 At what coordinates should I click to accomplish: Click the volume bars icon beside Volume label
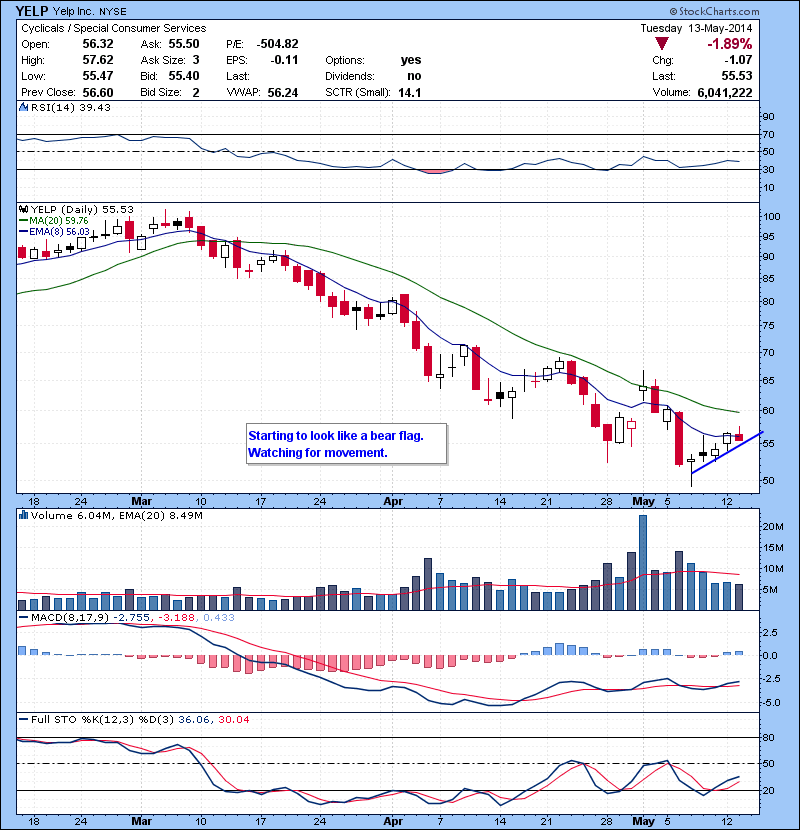tap(23, 515)
